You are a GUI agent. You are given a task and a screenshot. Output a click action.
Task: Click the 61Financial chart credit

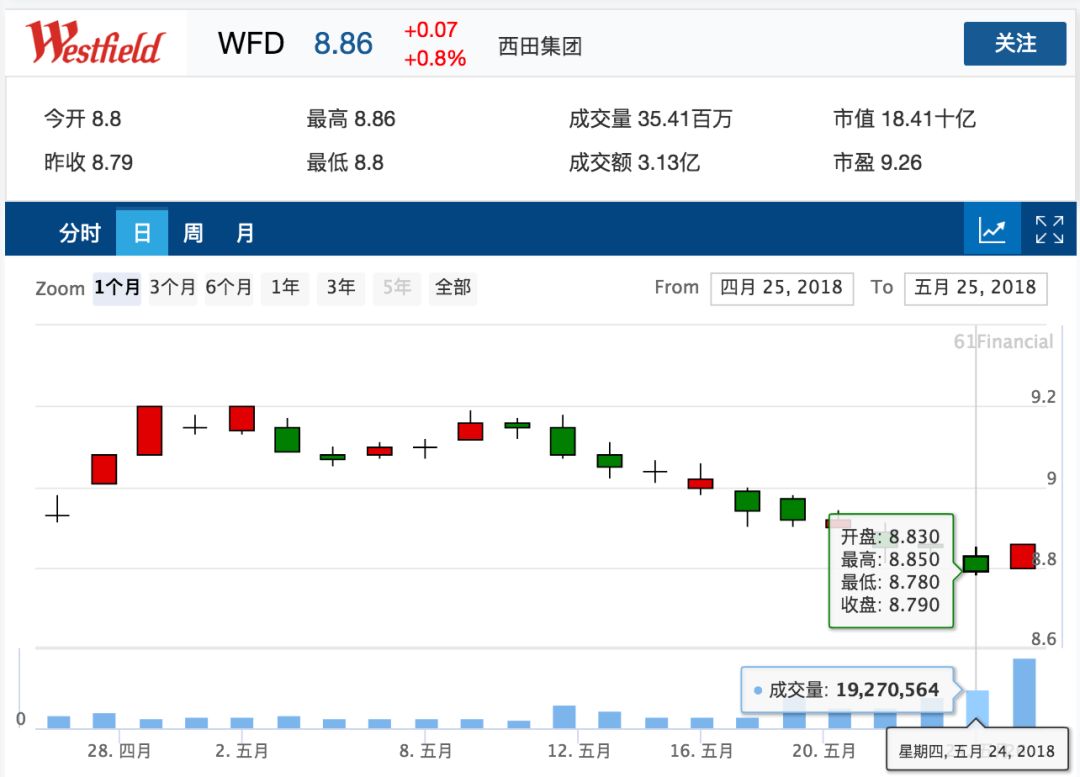1003,341
